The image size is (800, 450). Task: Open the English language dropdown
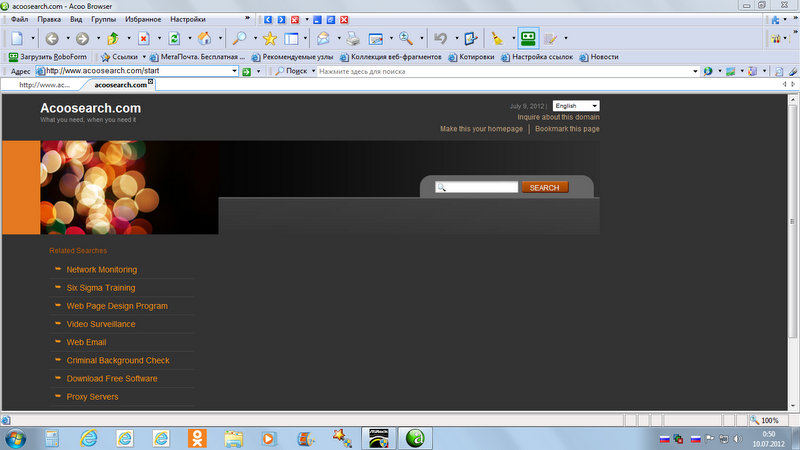coord(576,106)
